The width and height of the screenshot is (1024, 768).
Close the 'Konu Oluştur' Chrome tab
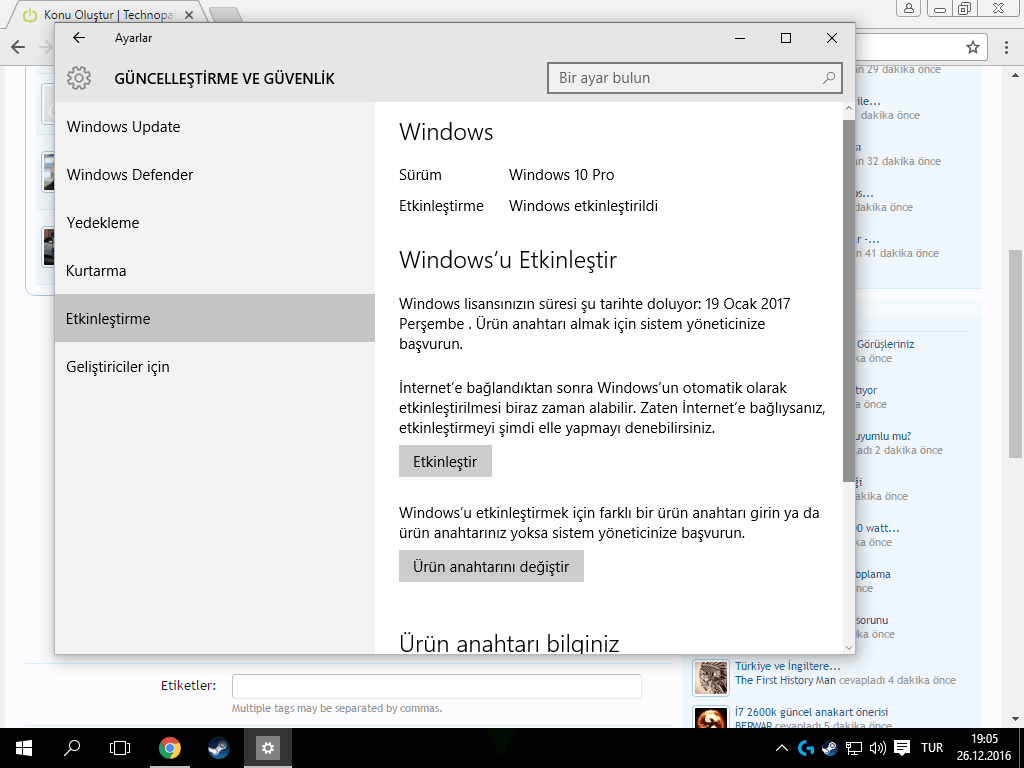point(188,14)
